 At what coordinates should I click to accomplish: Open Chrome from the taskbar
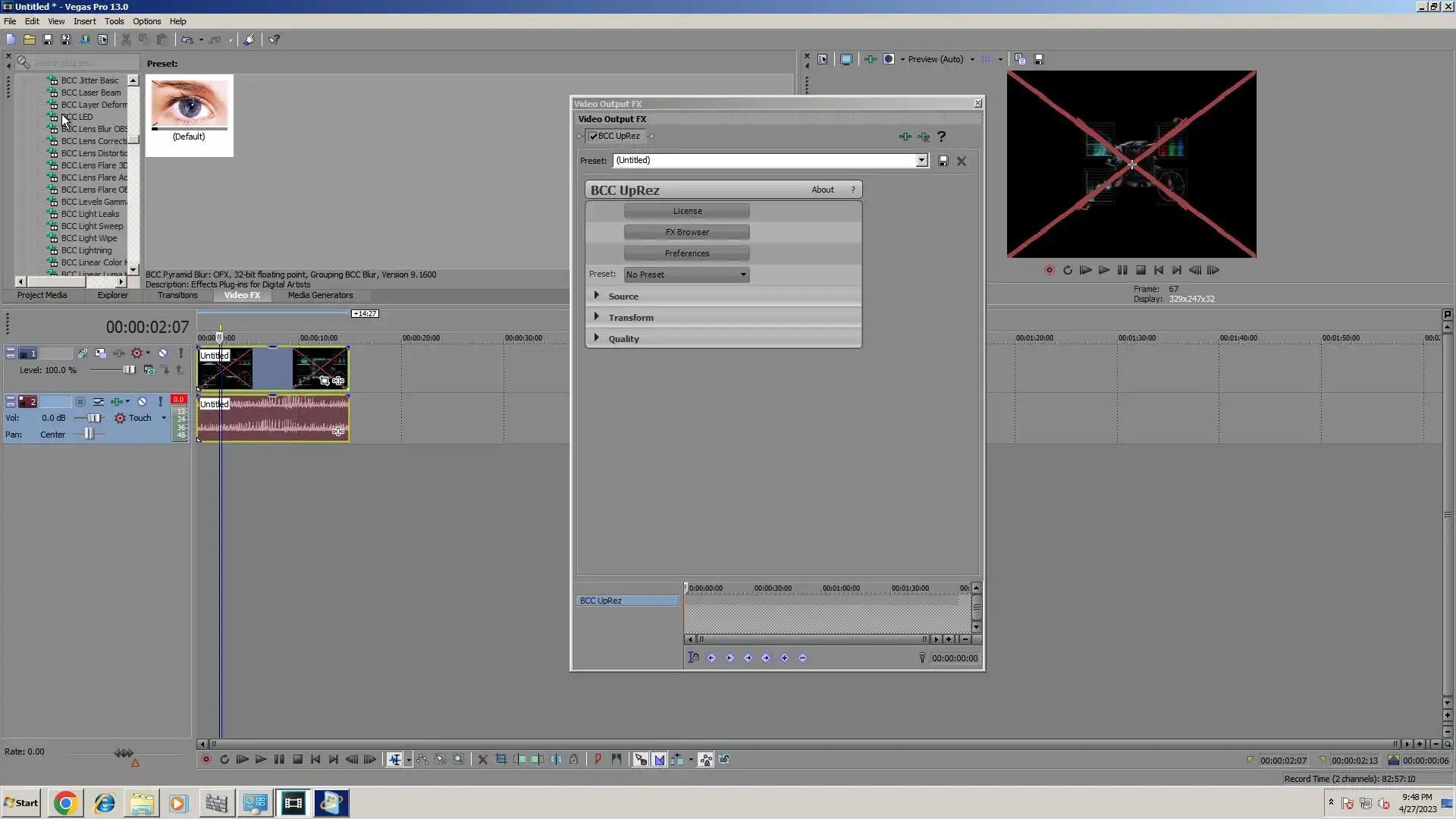[x=65, y=803]
